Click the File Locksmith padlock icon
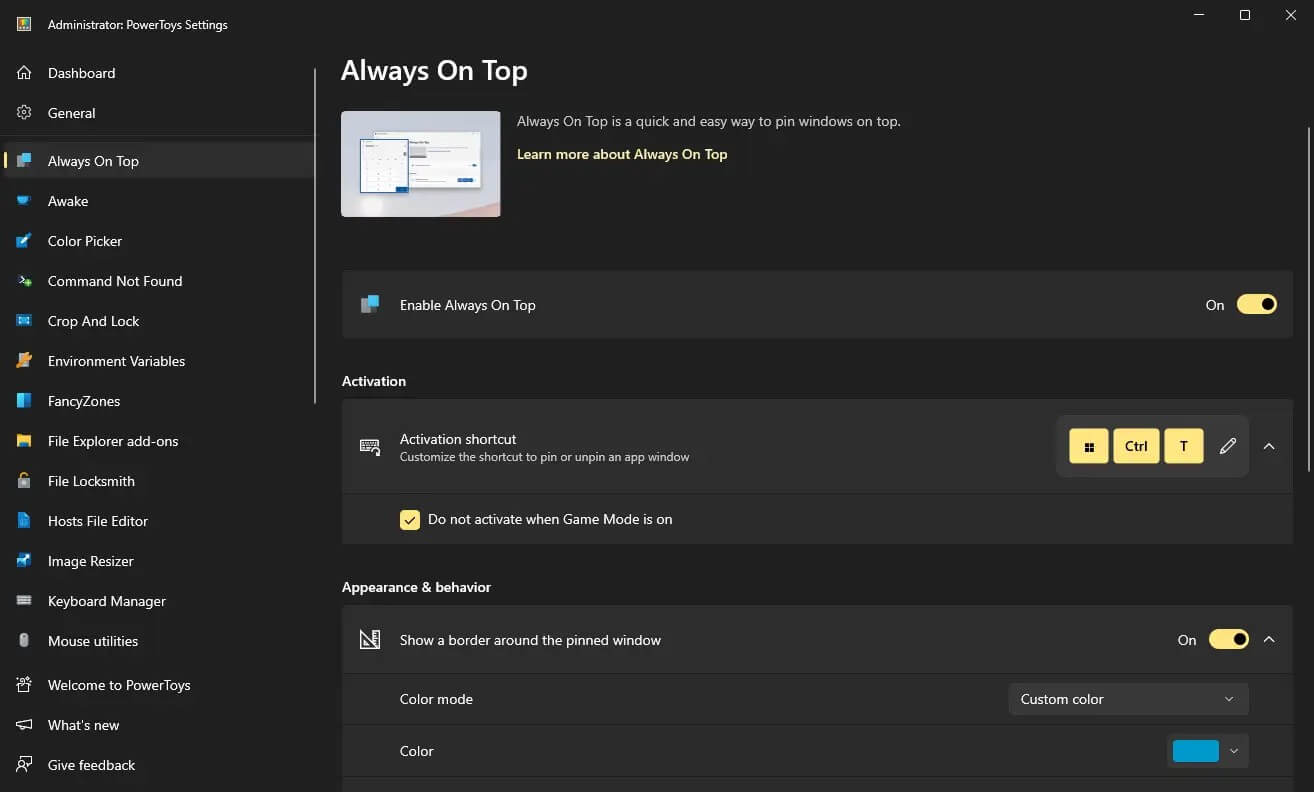 pos(24,481)
